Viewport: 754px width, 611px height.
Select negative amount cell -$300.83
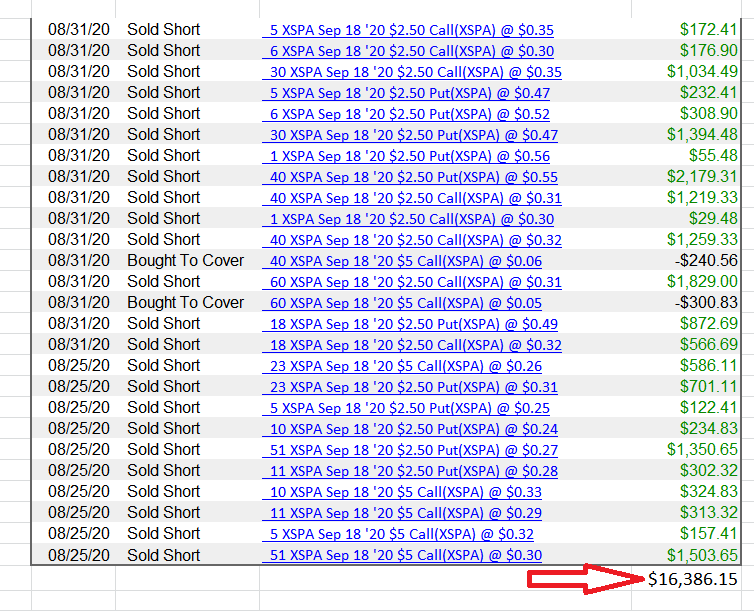(706, 302)
